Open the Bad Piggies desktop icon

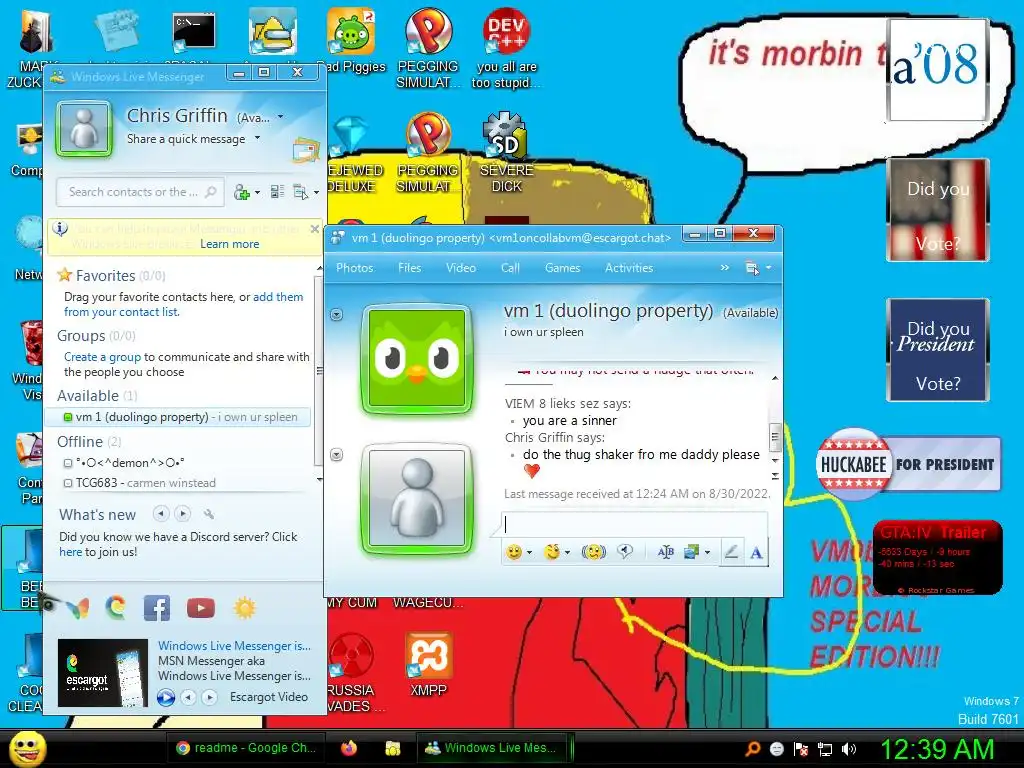[x=351, y=40]
